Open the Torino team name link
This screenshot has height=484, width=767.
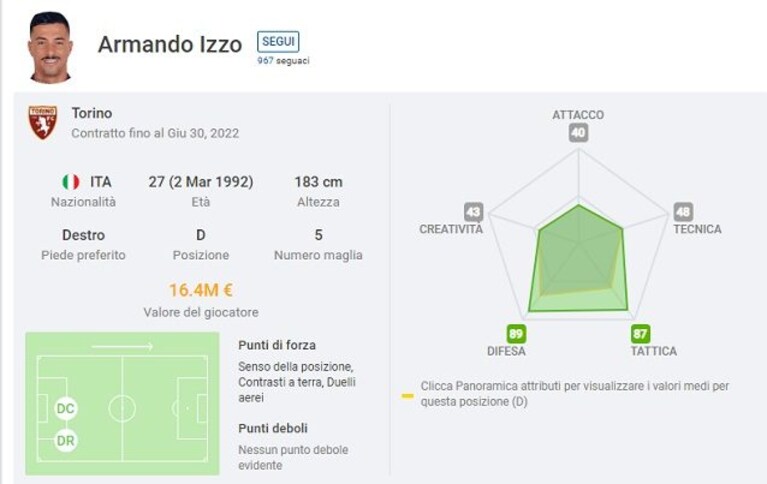pos(92,113)
